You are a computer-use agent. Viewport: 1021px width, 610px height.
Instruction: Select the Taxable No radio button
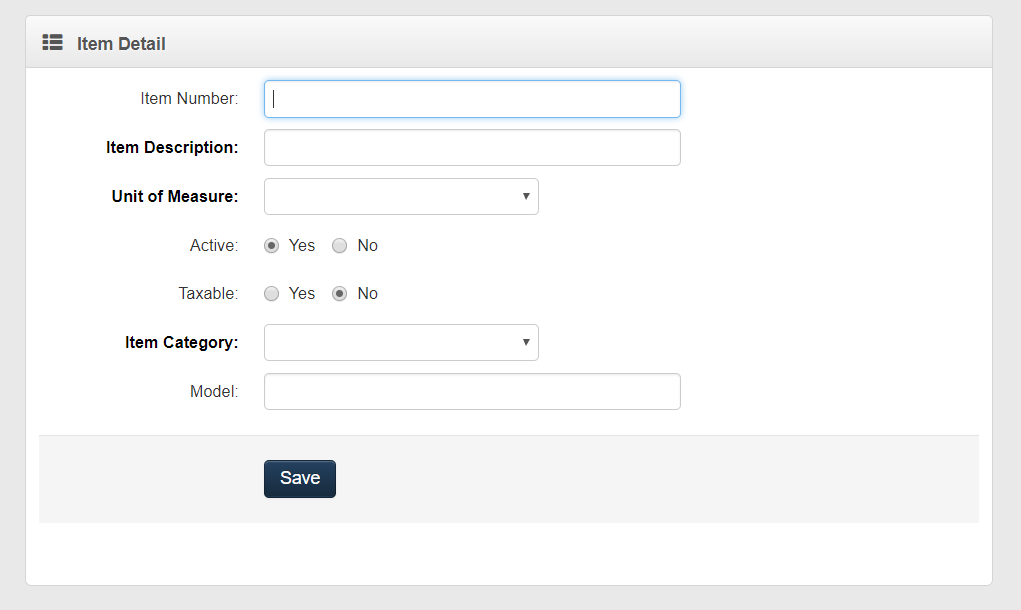pos(340,294)
